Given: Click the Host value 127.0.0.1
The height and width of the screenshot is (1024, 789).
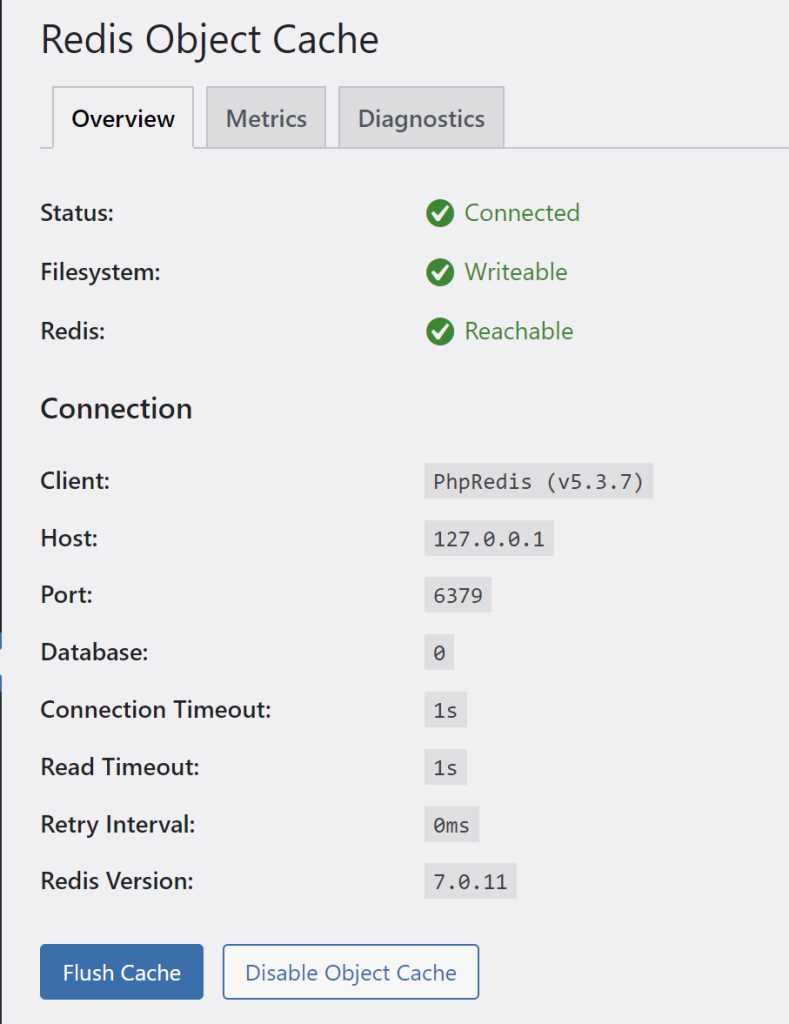Looking at the screenshot, I should pyautogui.click(x=489, y=538).
